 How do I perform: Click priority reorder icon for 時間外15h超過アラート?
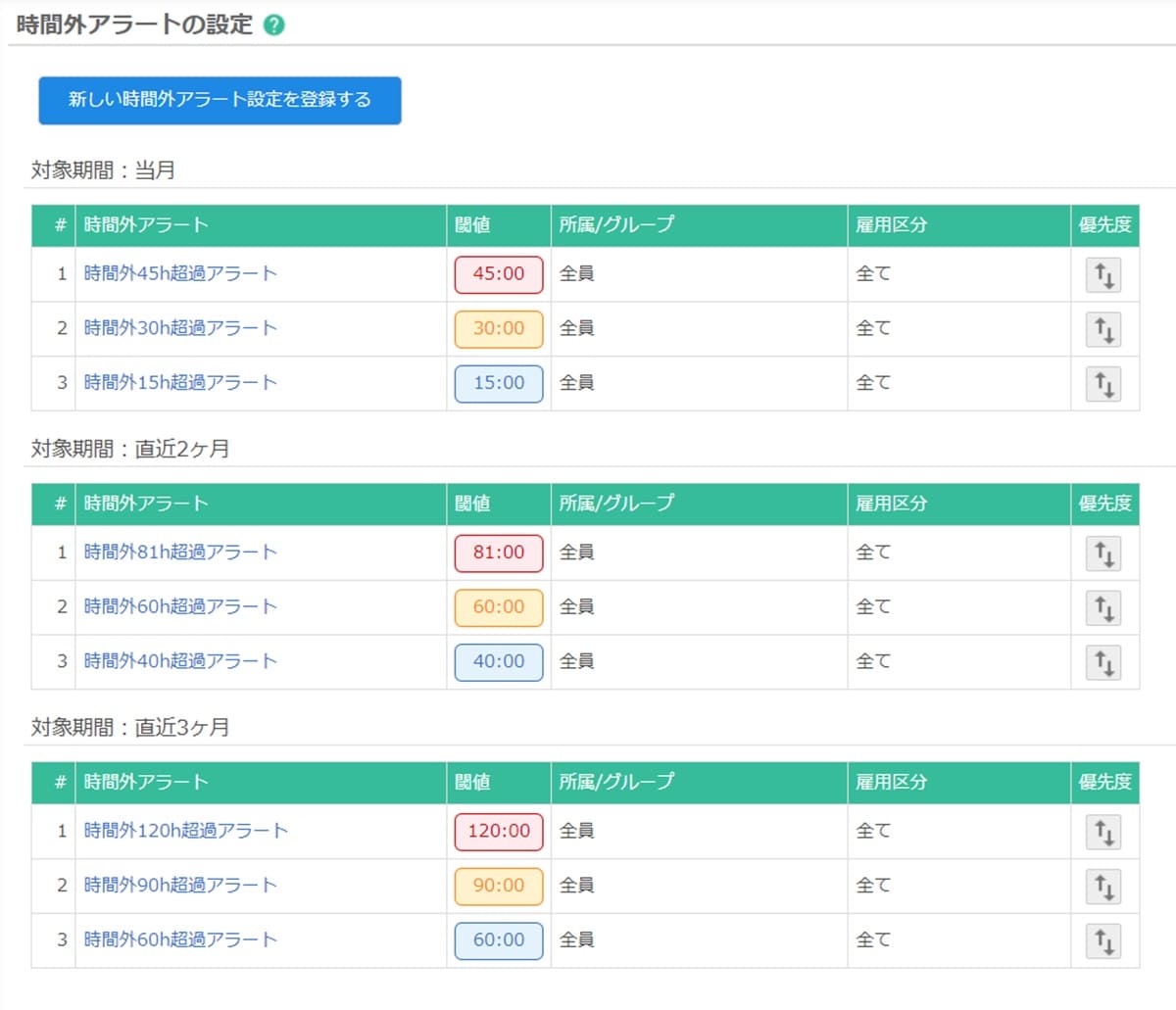(1104, 384)
